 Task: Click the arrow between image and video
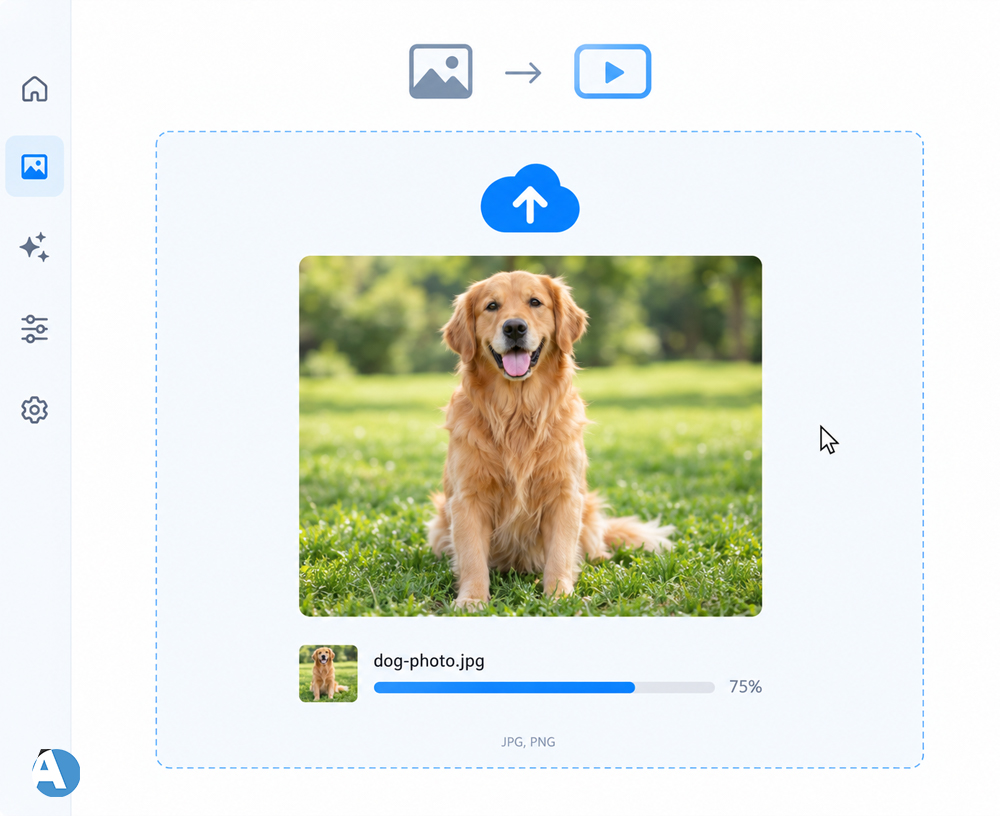point(523,73)
